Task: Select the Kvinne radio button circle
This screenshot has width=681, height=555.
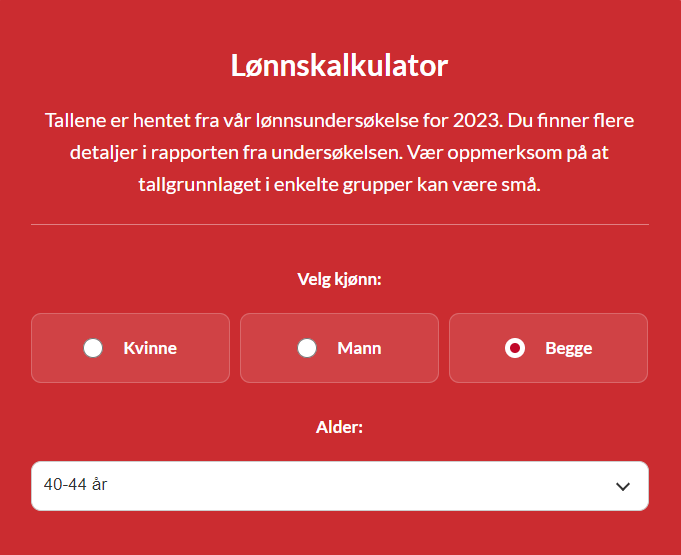Action: coord(93,348)
